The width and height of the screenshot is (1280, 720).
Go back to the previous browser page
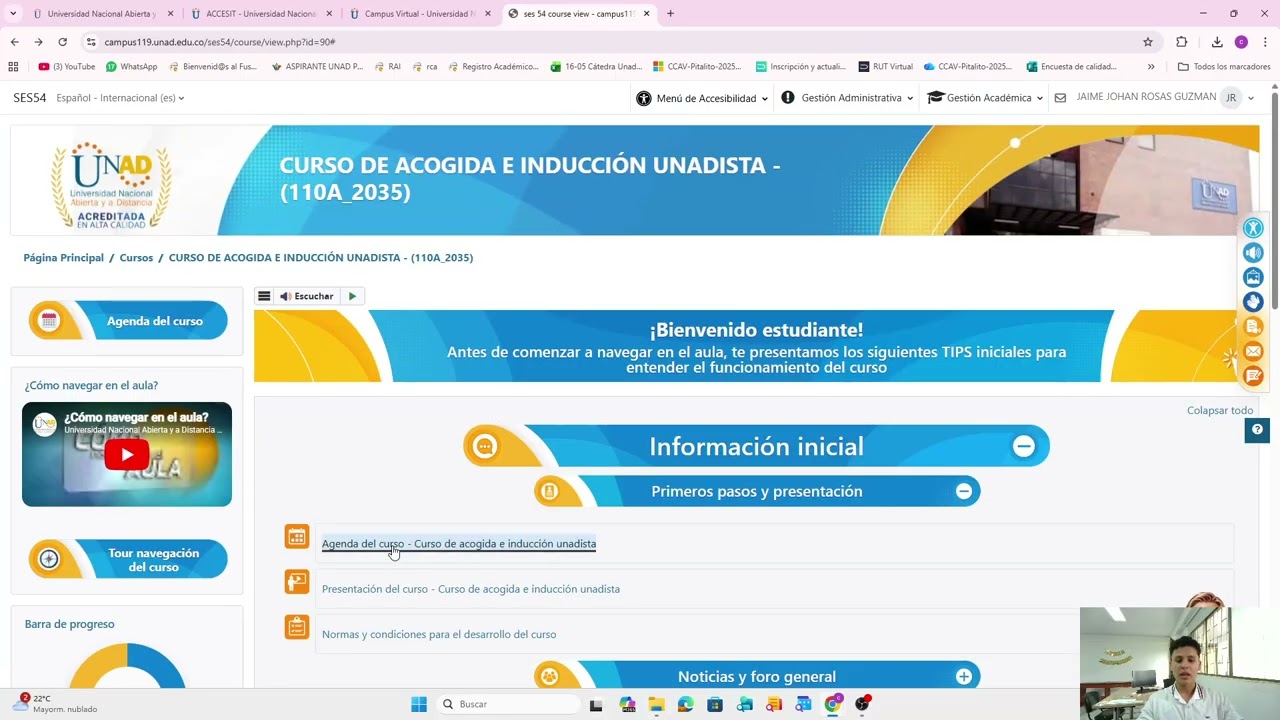click(14, 42)
